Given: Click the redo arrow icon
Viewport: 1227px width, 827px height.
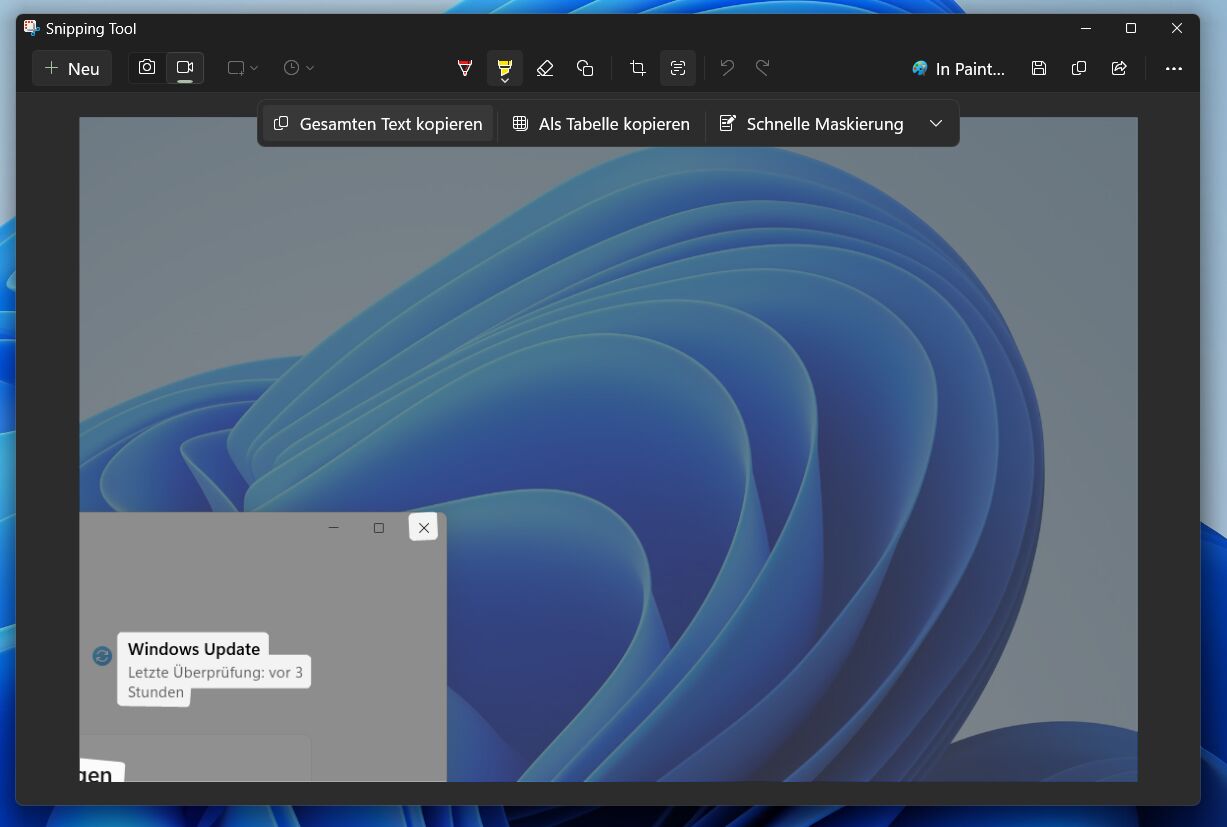Looking at the screenshot, I should pos(762,68).
